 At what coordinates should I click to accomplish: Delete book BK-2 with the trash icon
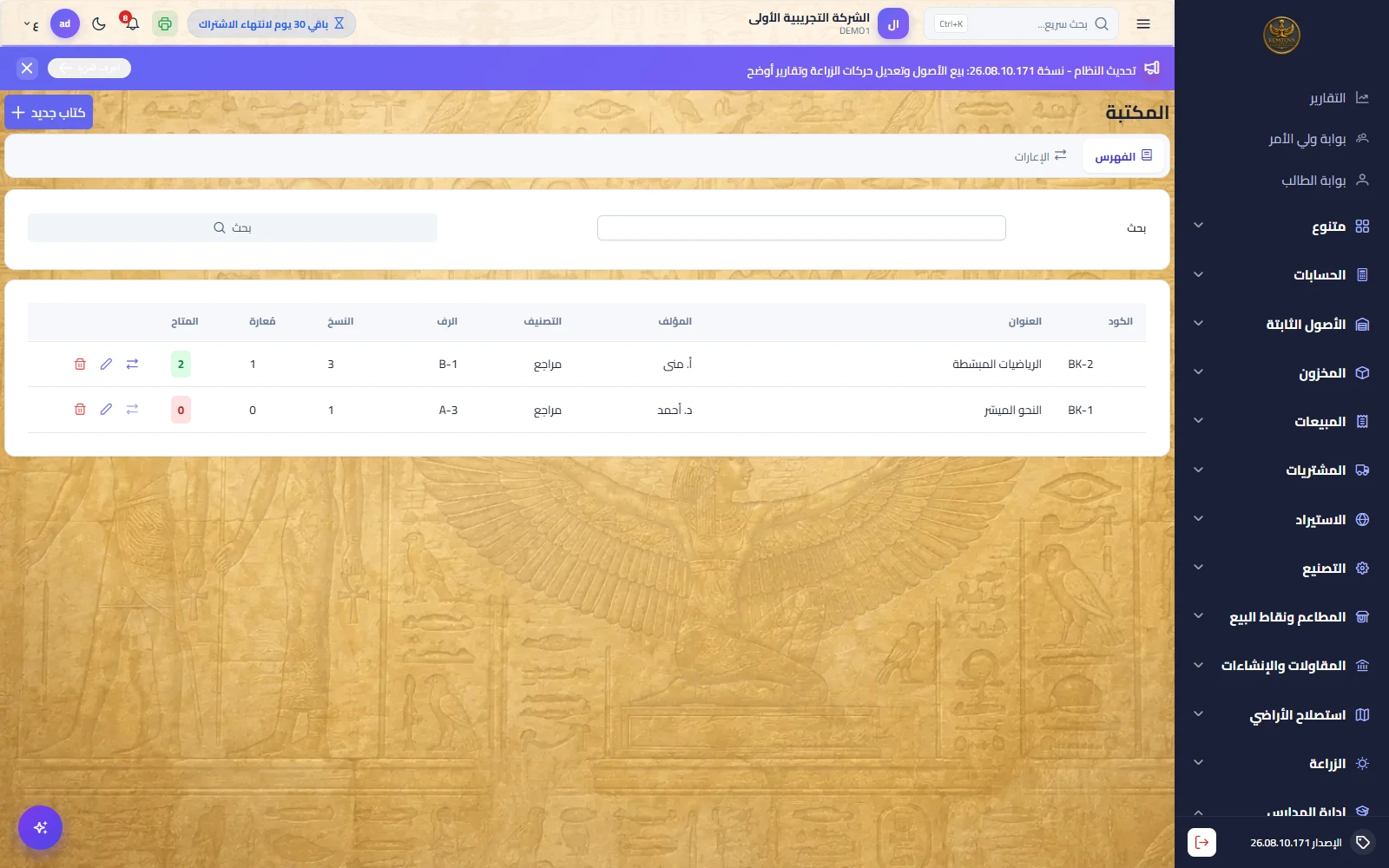(x=80, y=365)
